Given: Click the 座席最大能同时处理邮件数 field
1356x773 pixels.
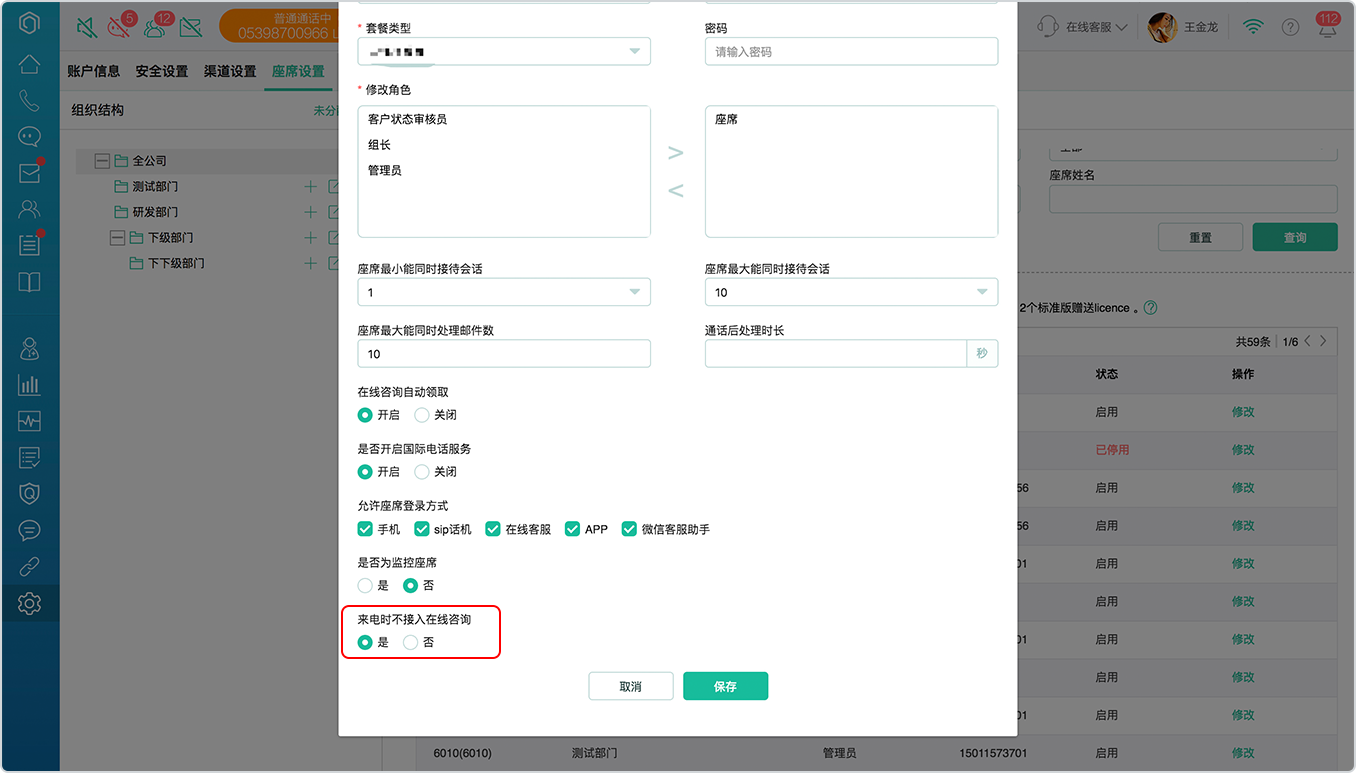Looking at the screenshot, I should click(x=504, y=353).
